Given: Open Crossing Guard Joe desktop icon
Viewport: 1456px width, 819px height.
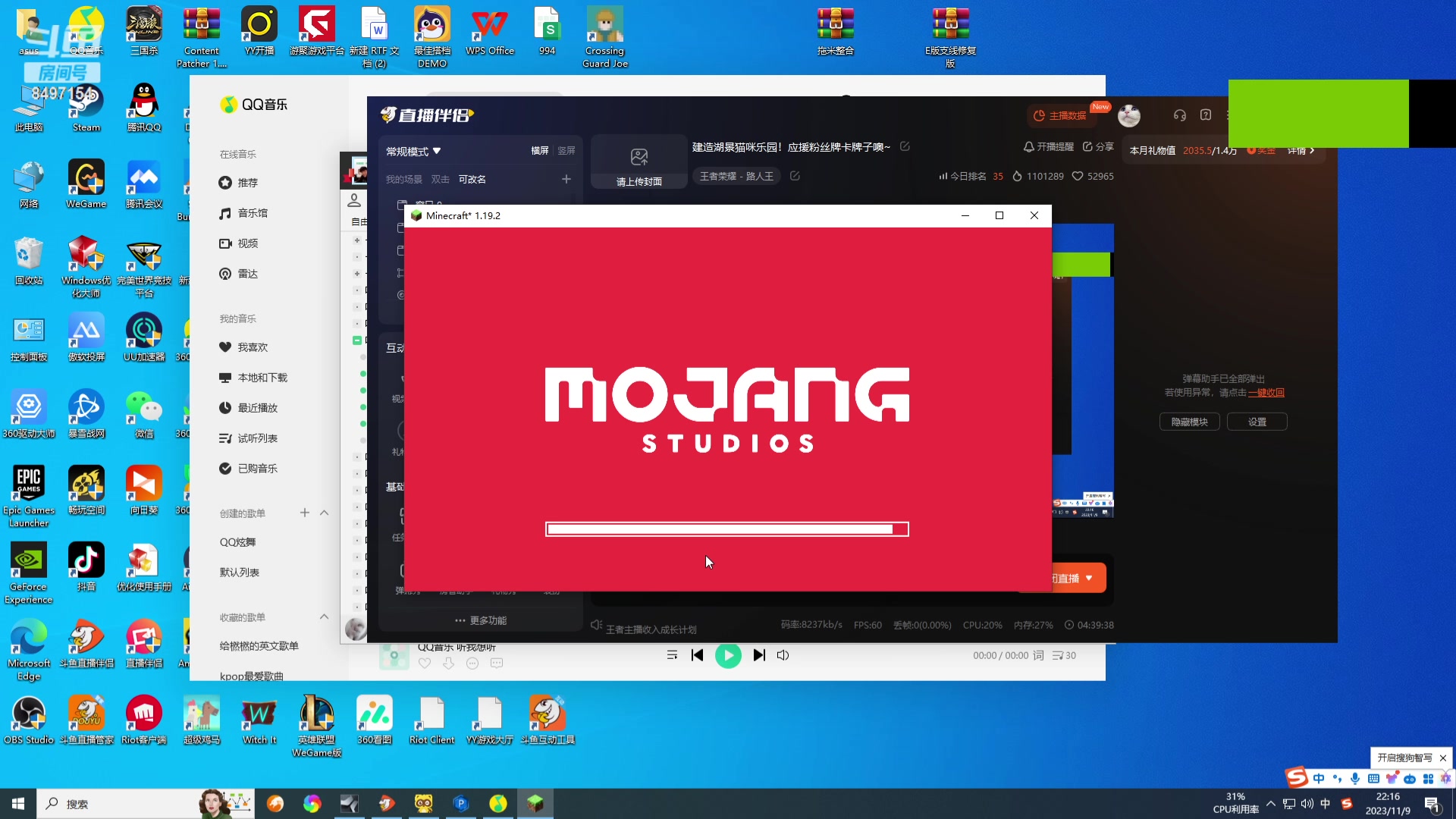Looking at the screenshot, I should coord(605,37).
